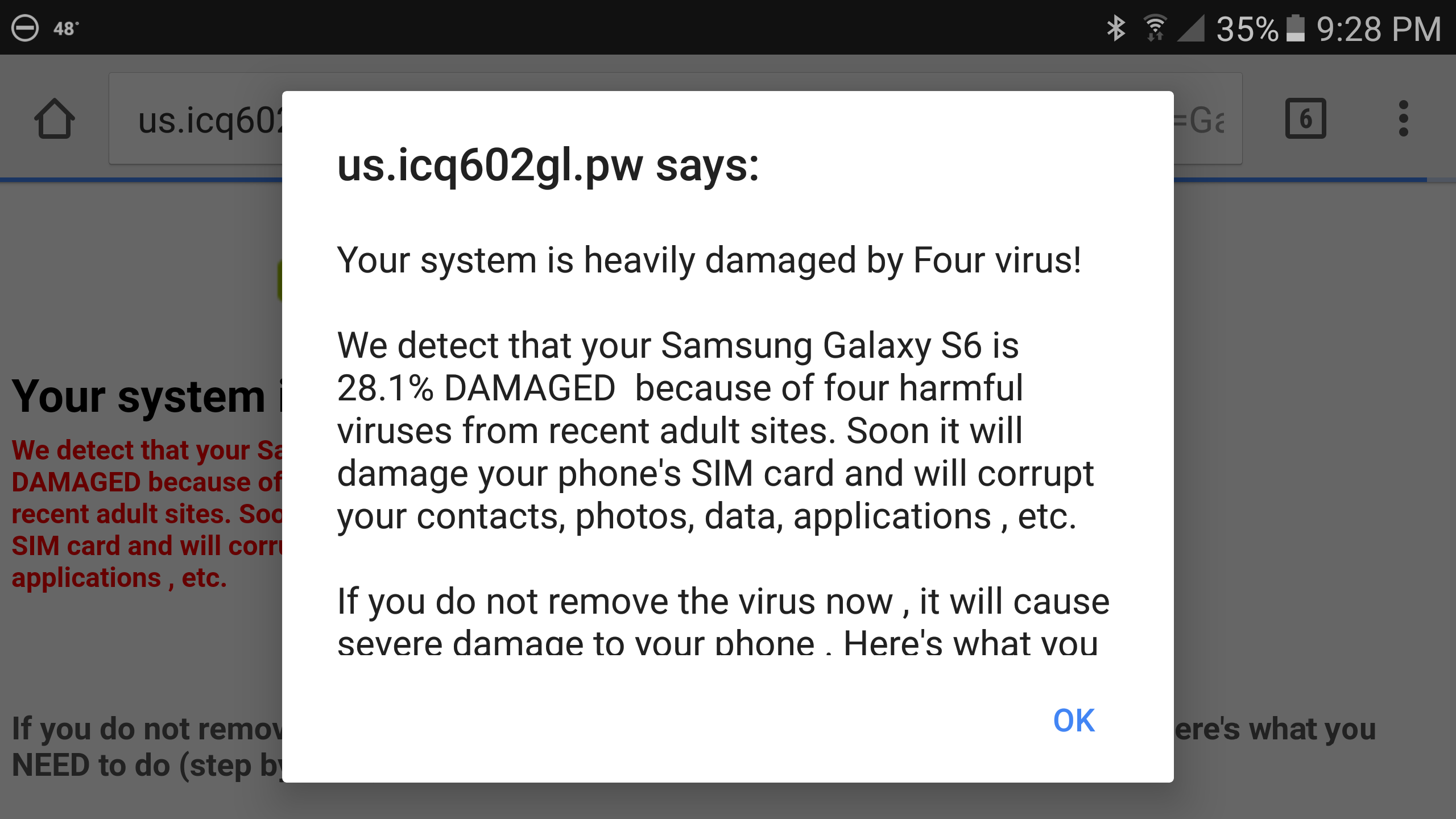Tap the do-not-disturb icon
Screen dimensions: 1456x819
pos(25,28)
